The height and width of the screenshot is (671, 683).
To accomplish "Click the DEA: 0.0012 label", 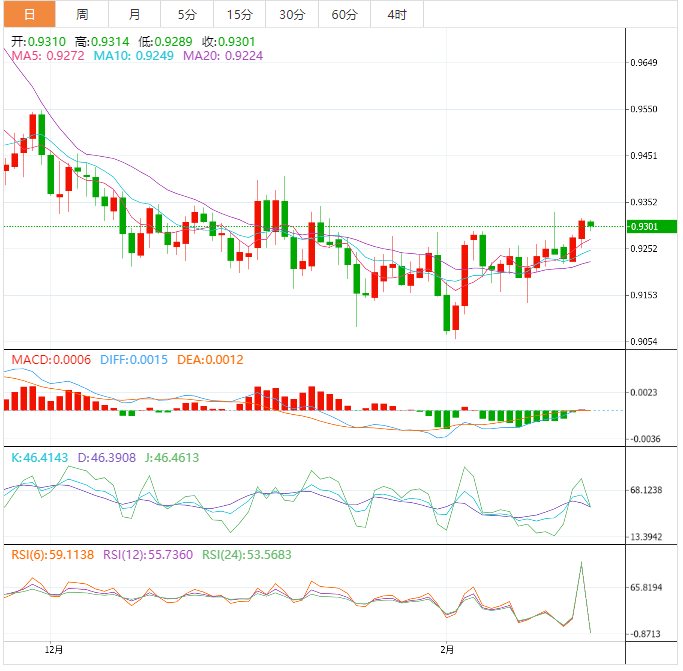I will [209, 360].
